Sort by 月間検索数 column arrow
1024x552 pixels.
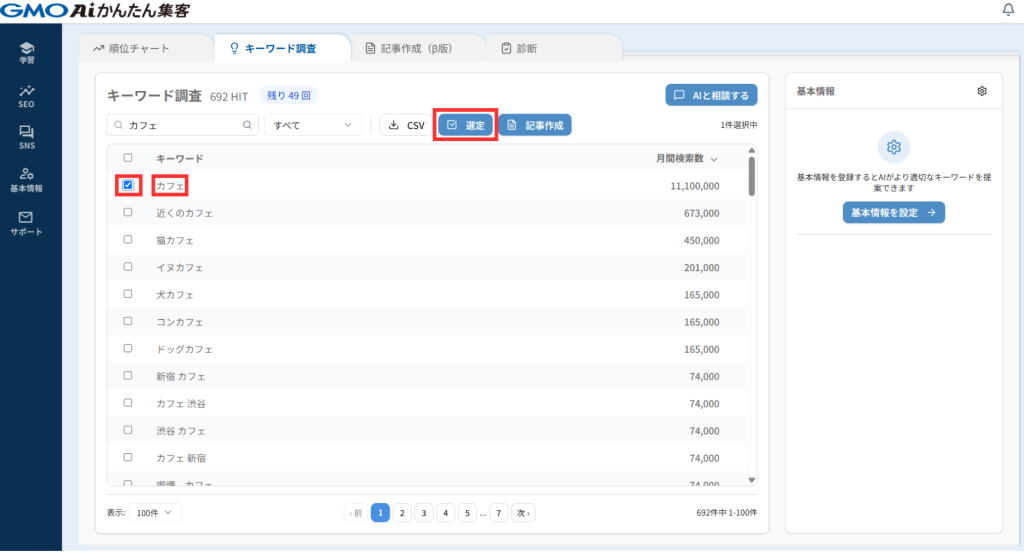(713, 159)
